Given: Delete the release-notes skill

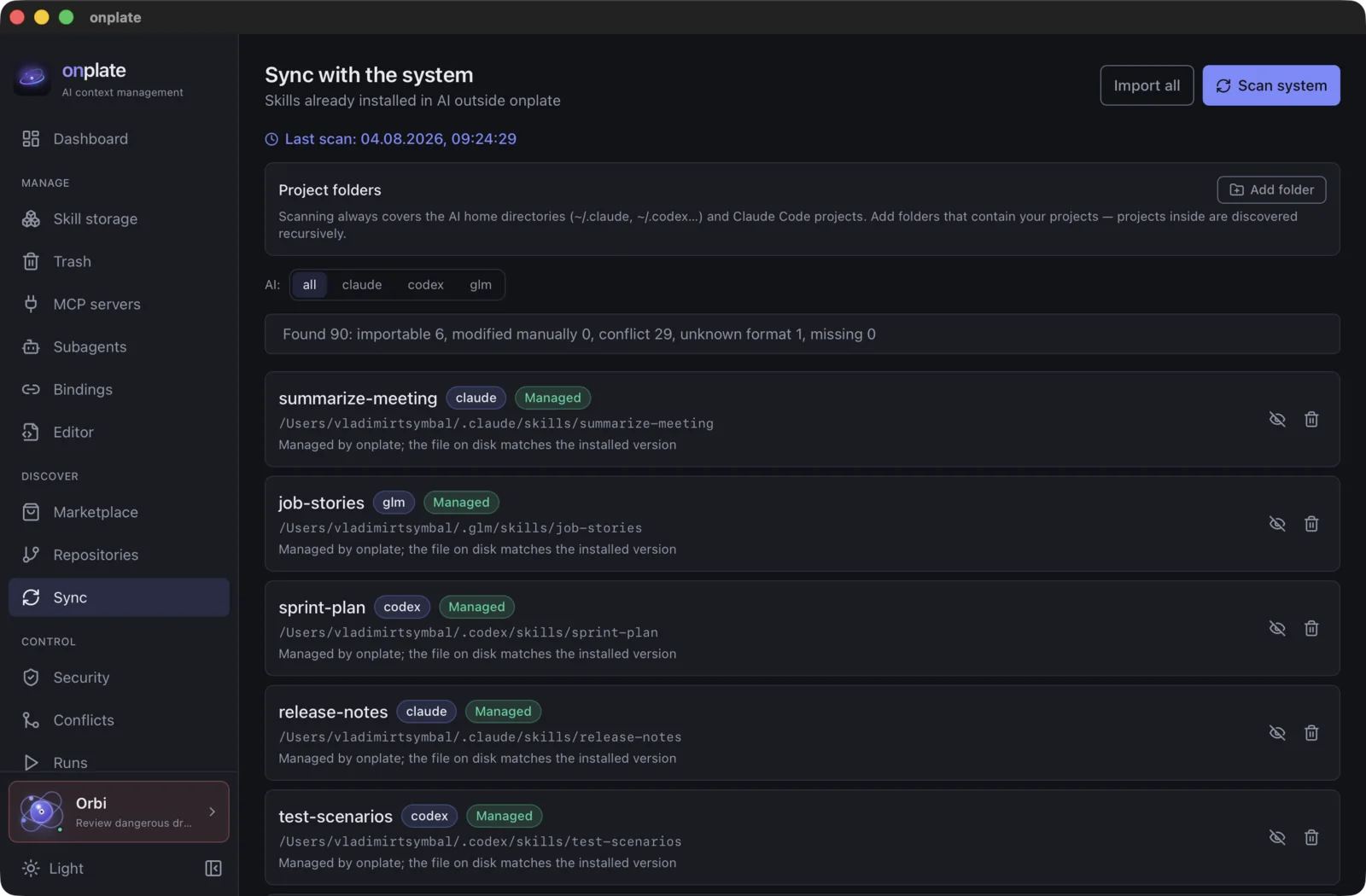Looking at the screenshot, I should tap(1311, 733).
